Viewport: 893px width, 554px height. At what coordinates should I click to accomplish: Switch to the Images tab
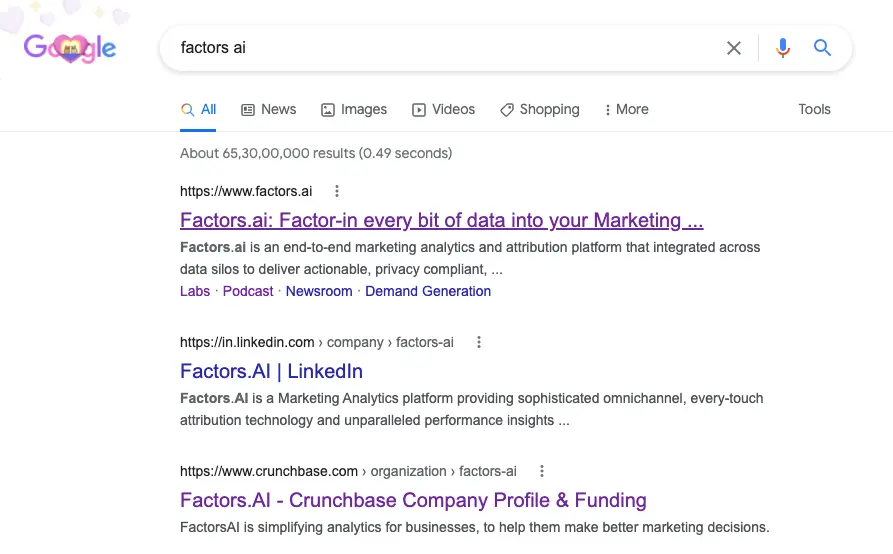pyautogui.click(x=354, y=109)
